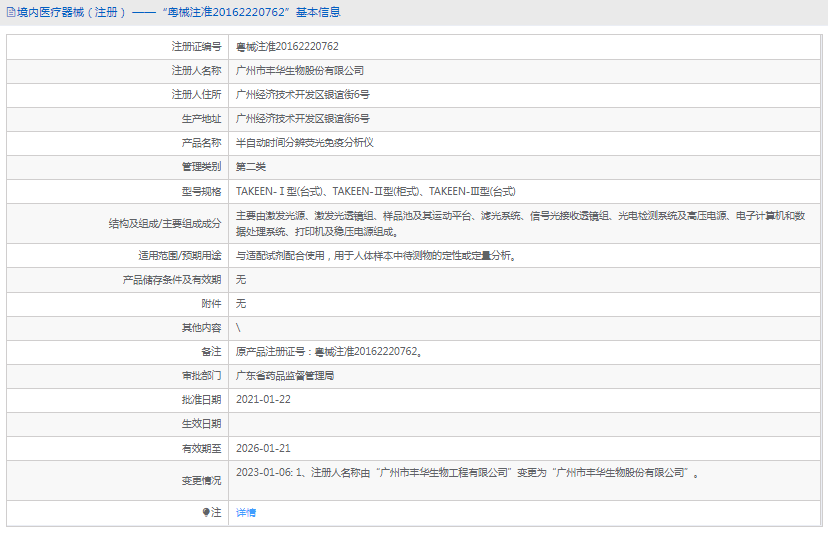Click the 型号规格 label
The image size is (828, 534).
pyautogui.click(x=201, y=191)
